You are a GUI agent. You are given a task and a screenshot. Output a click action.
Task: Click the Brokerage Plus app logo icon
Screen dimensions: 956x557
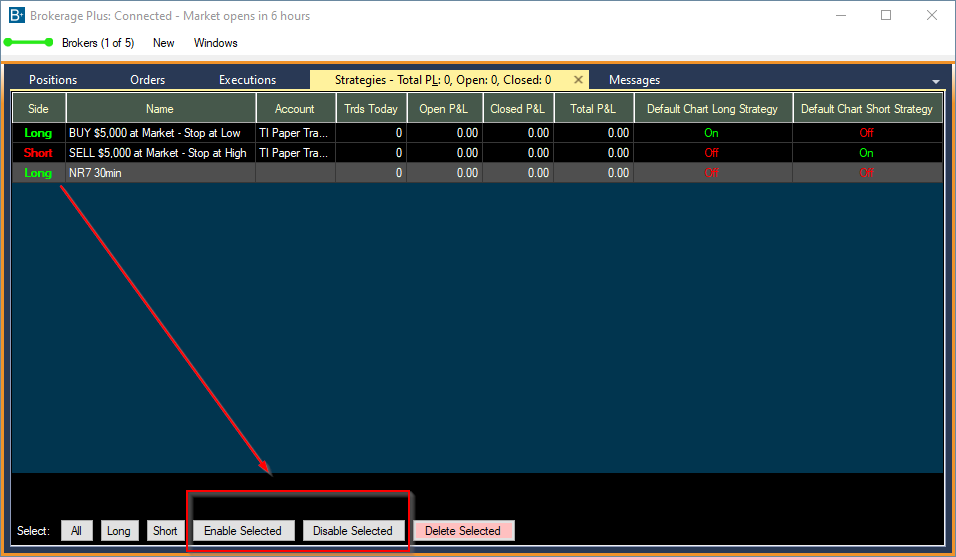point(16,15)
